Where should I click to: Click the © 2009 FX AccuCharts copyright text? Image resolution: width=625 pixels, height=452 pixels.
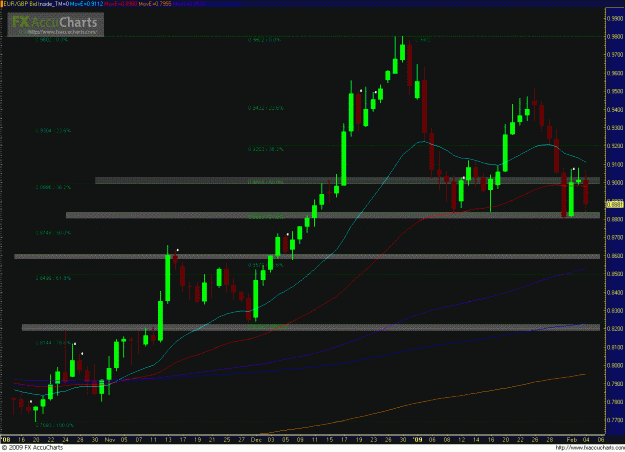32,448
